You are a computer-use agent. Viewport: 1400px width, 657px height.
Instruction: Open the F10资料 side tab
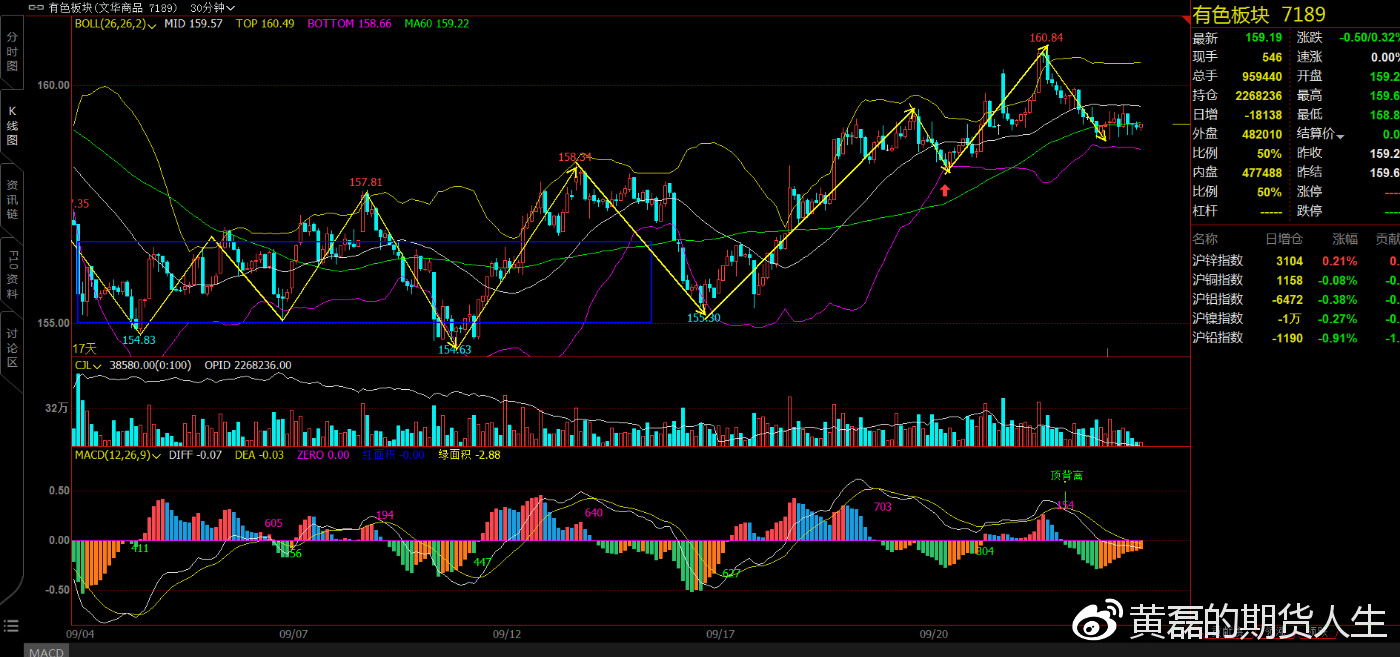pyautogui.click(x=13, y=268)
